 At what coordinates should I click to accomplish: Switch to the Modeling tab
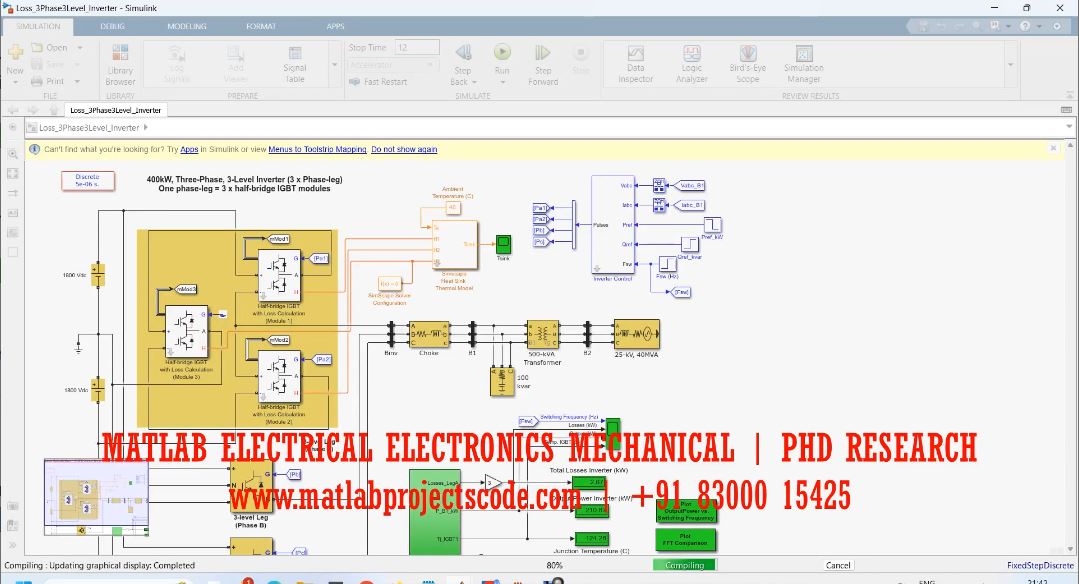click(x=187, y=26)
